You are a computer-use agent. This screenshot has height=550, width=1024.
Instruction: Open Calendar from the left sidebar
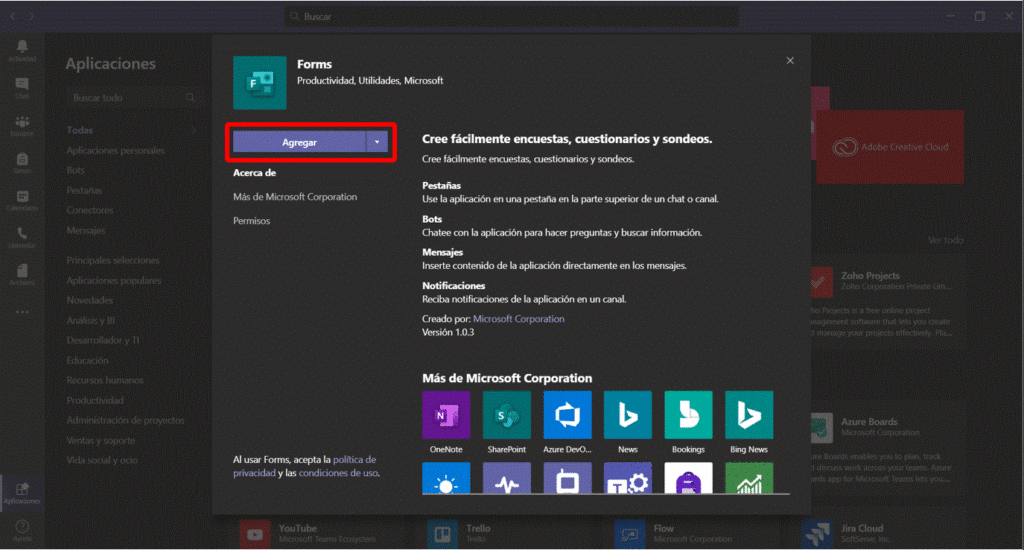point(22,200)
